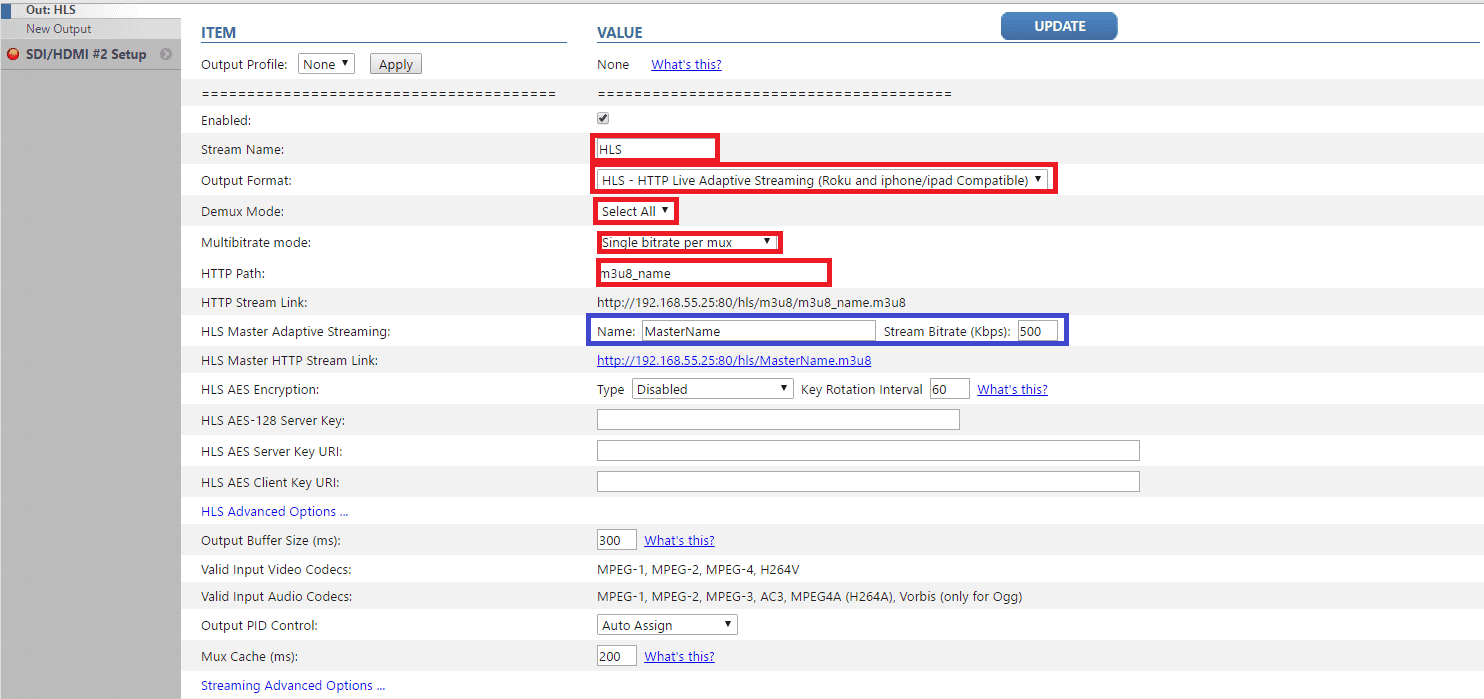Open What's this link for Key Rotation
The height and width of the screenshot is (699, 1484).
click(x=1012, y=389)
